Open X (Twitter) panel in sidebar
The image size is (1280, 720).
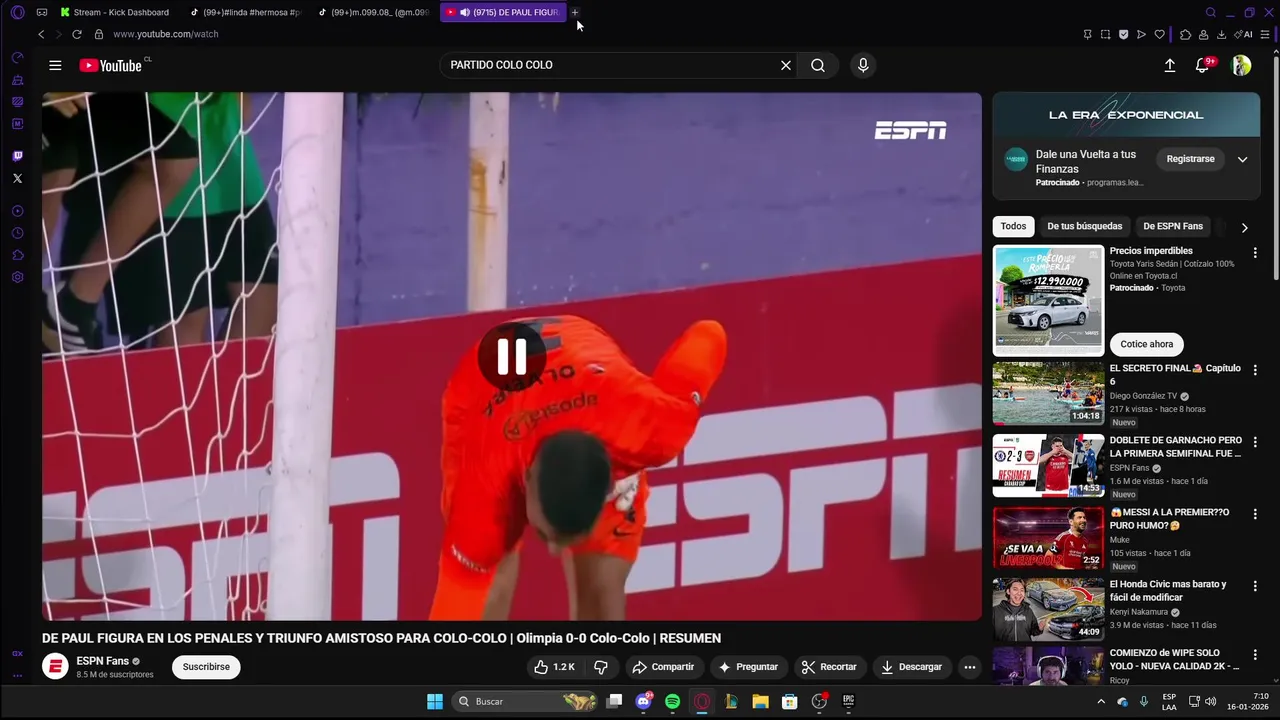[17, 178]
